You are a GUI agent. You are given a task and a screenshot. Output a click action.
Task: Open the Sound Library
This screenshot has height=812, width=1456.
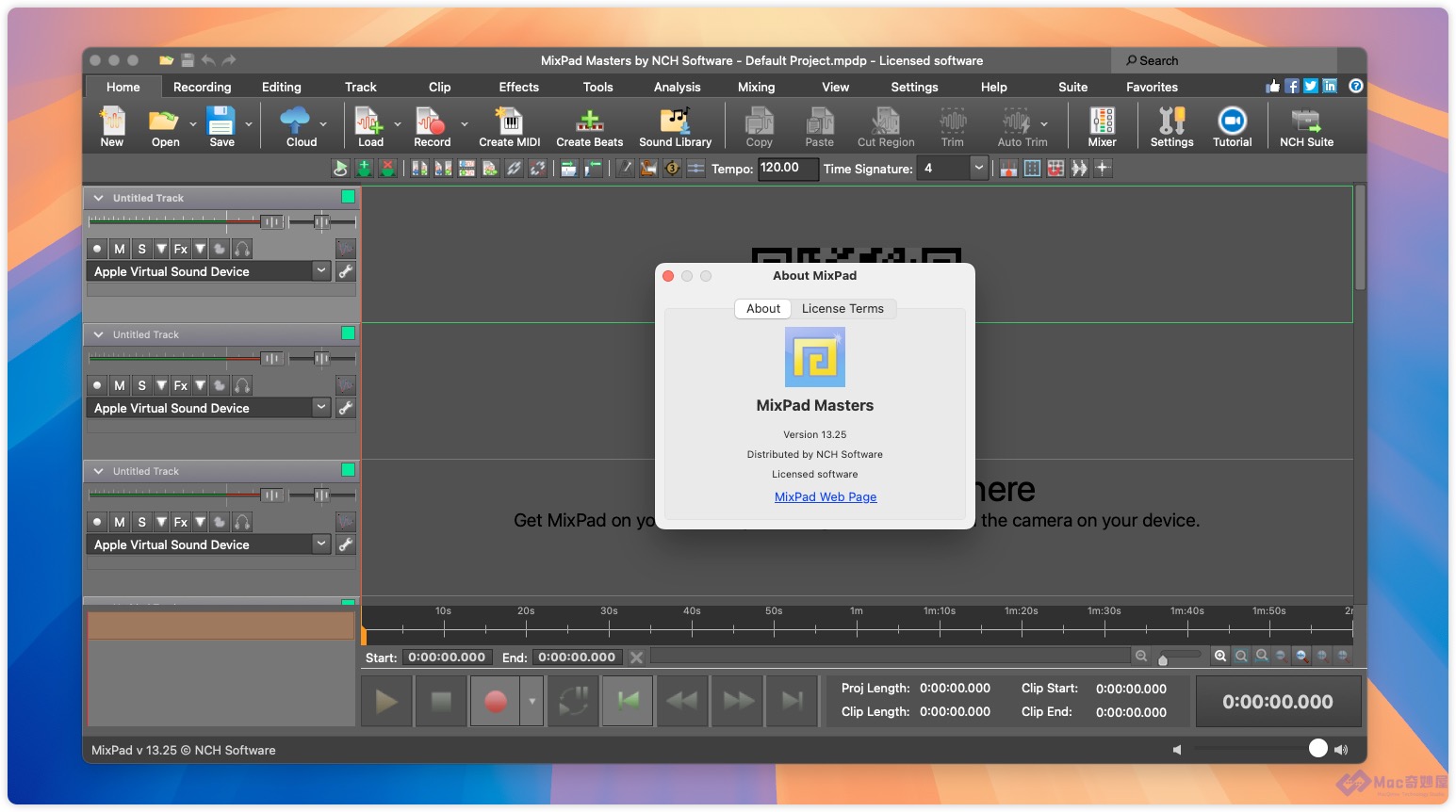click(676, 126)
